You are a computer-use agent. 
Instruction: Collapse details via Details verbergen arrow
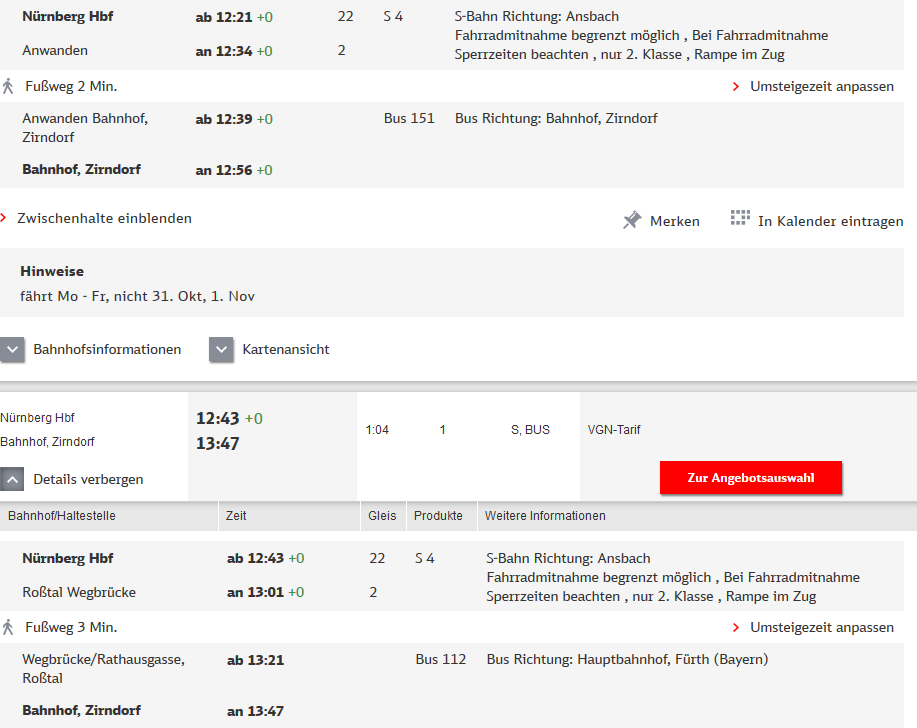13,479
